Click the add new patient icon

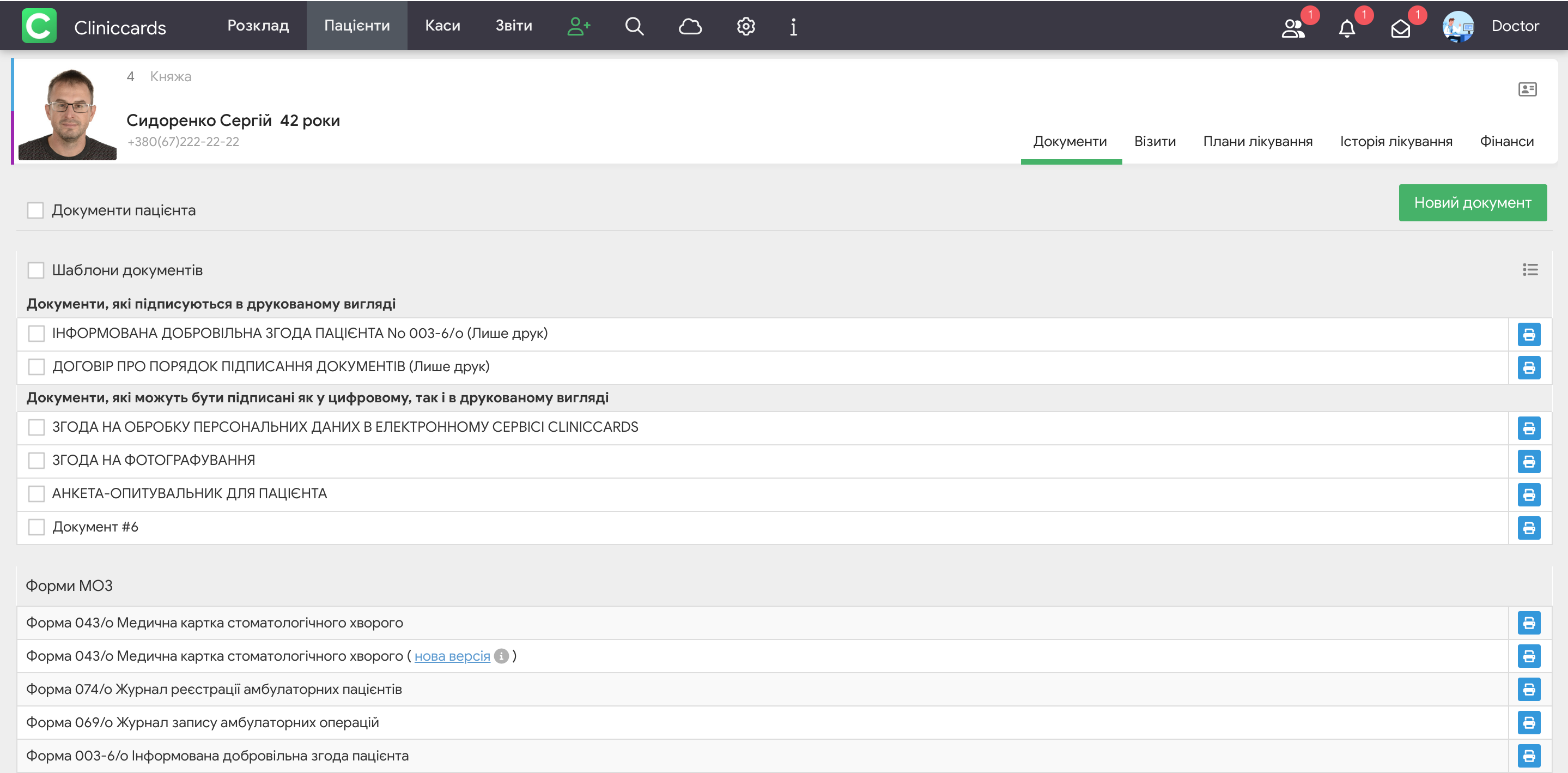[x=579, y=26]
